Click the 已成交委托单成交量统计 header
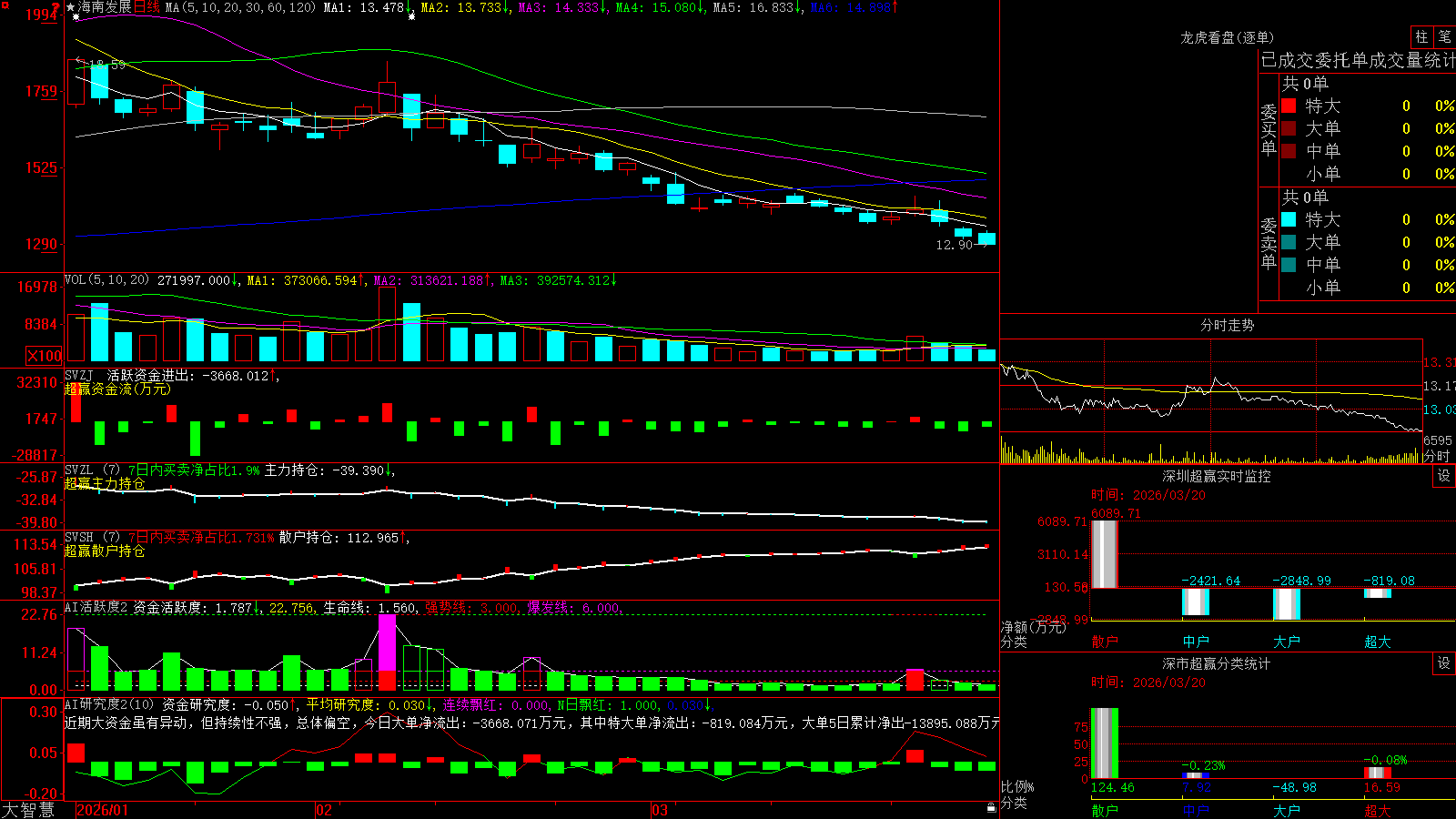This screenshot has height=819, width=1456. click(1358, 60)
